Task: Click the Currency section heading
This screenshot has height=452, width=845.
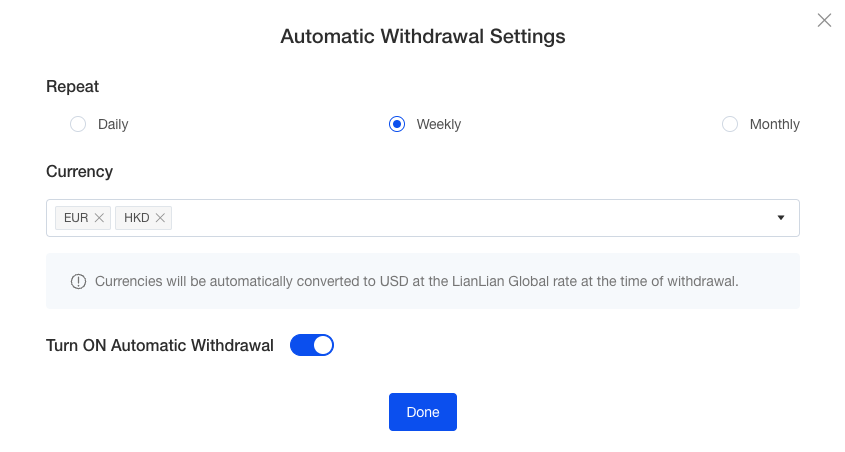Action: point(80,171)
